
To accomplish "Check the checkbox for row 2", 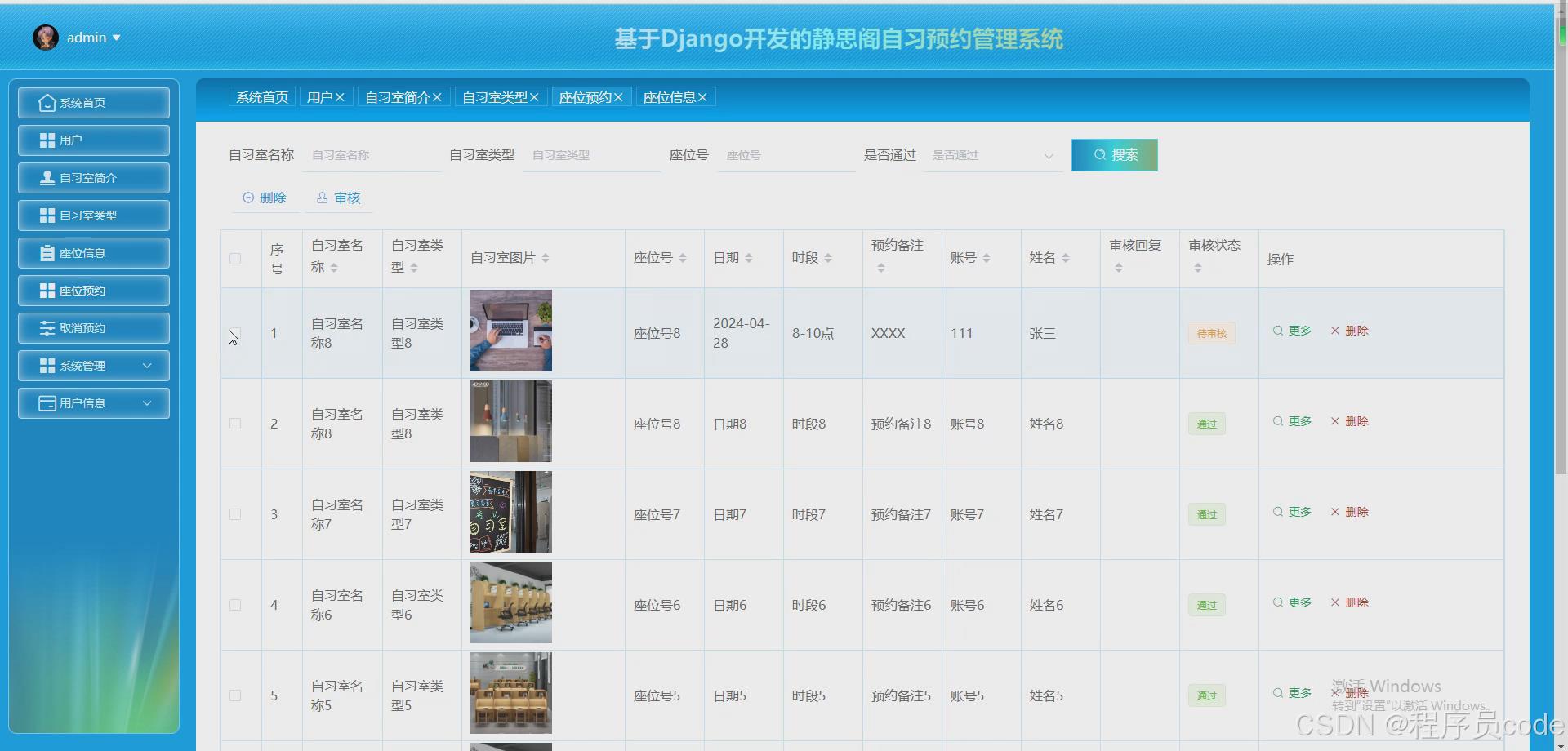I will tap(235, 424).
